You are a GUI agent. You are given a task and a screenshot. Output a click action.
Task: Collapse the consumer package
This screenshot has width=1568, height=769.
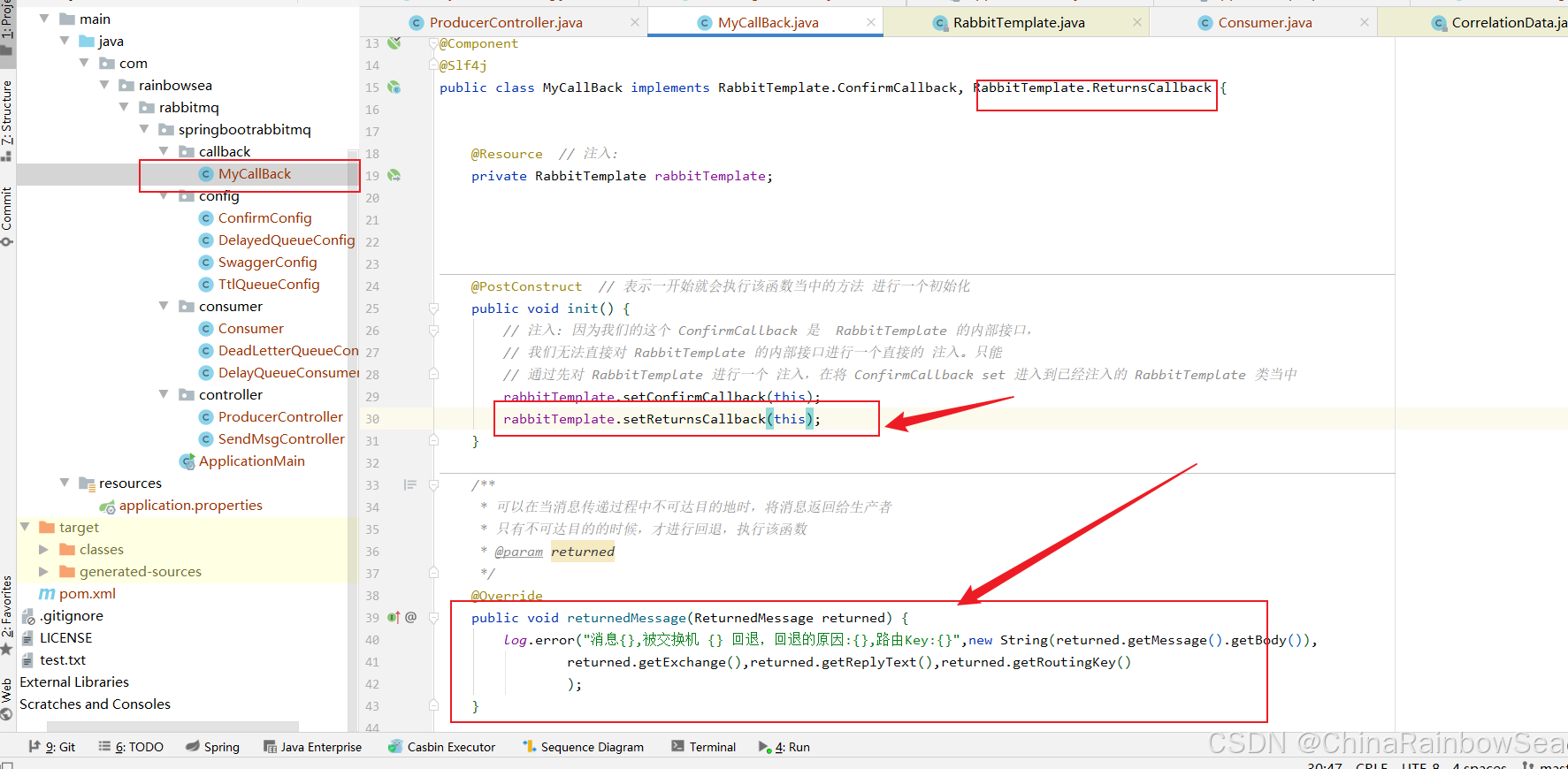click(164, 306)
